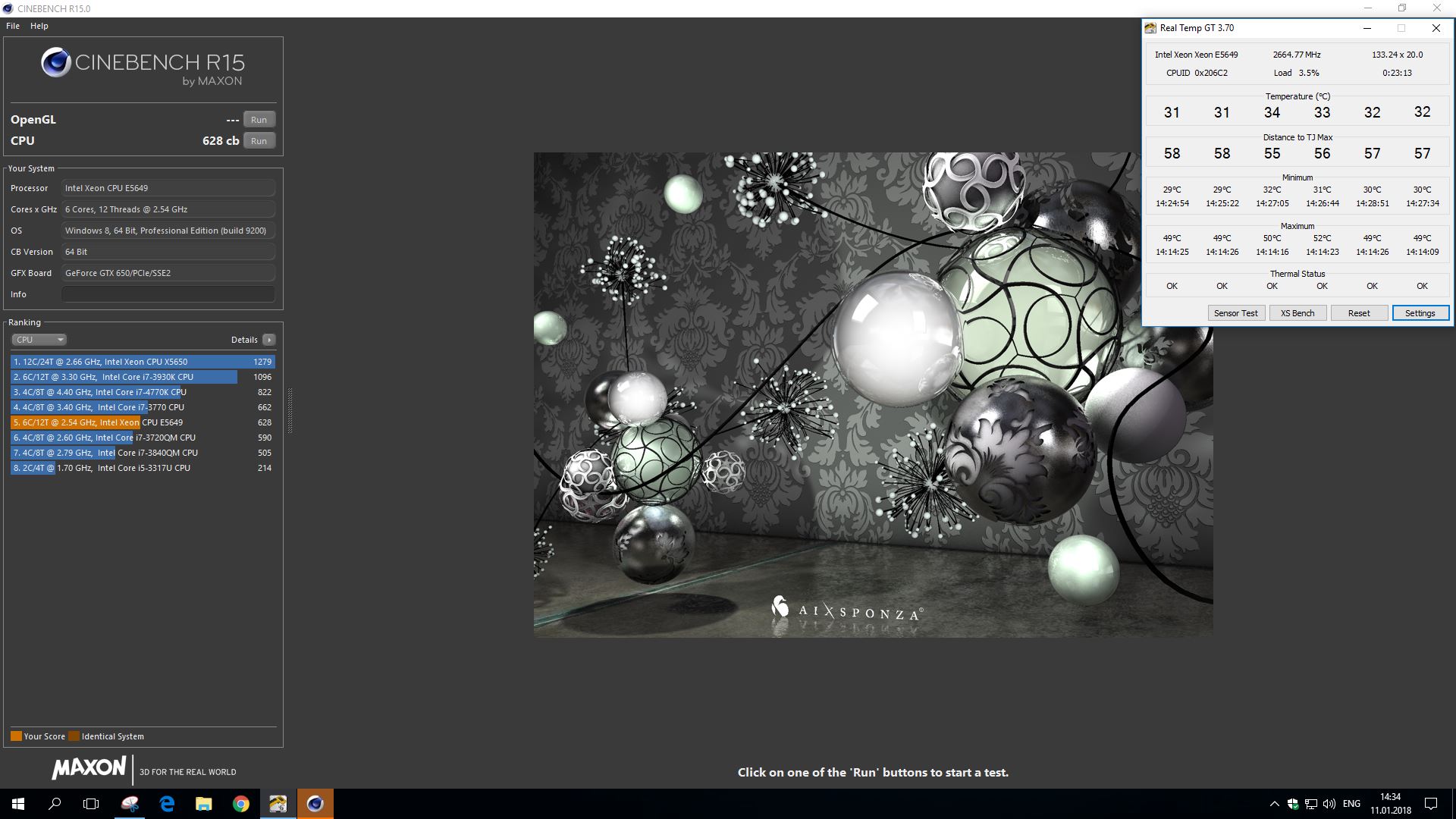Expand ranking Details arrow button
Viewport: 1456px width, 819px height.
click(269, 340)
